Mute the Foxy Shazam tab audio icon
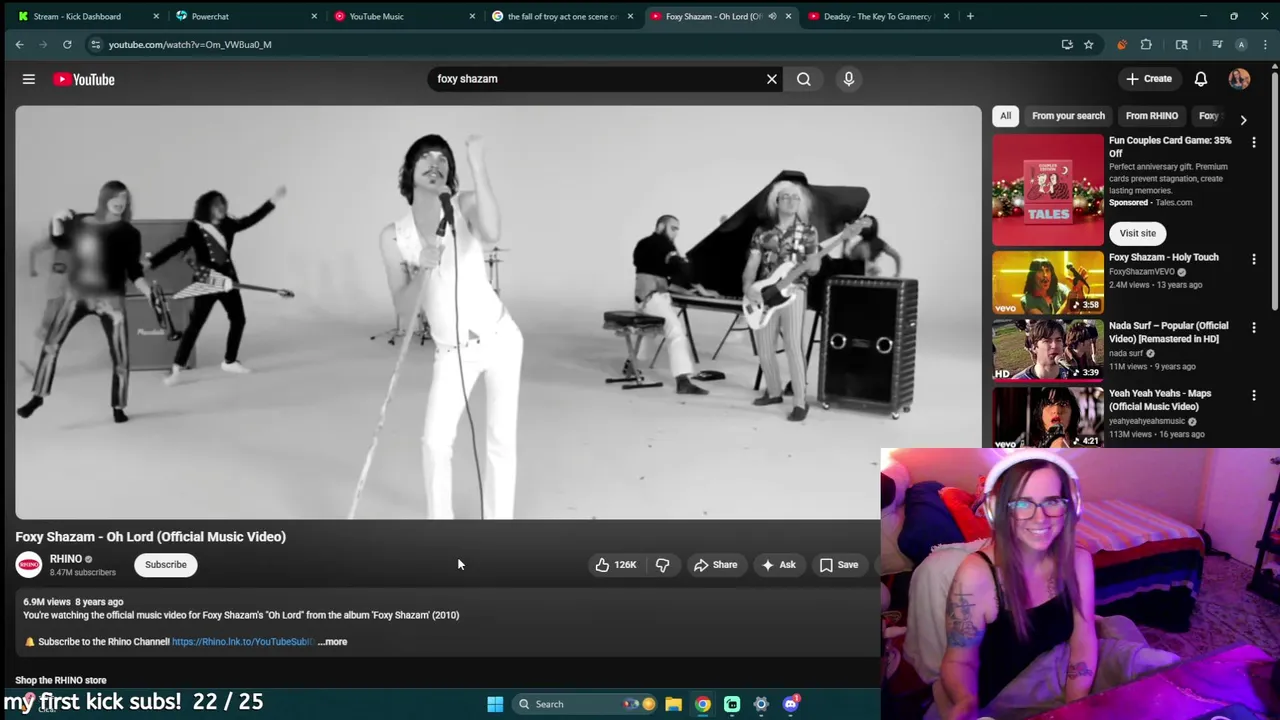The image size is (1280, 720). (772, 16)
